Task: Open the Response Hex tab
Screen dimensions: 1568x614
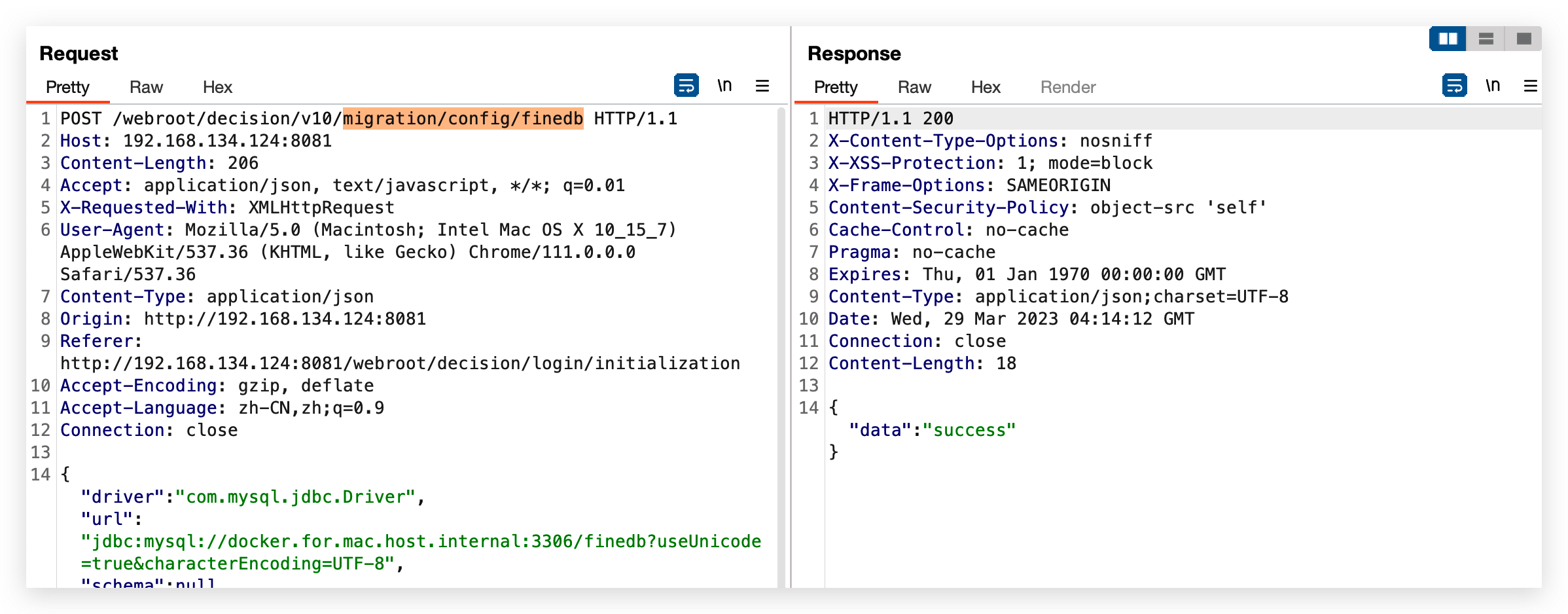Action: [986, 87]
